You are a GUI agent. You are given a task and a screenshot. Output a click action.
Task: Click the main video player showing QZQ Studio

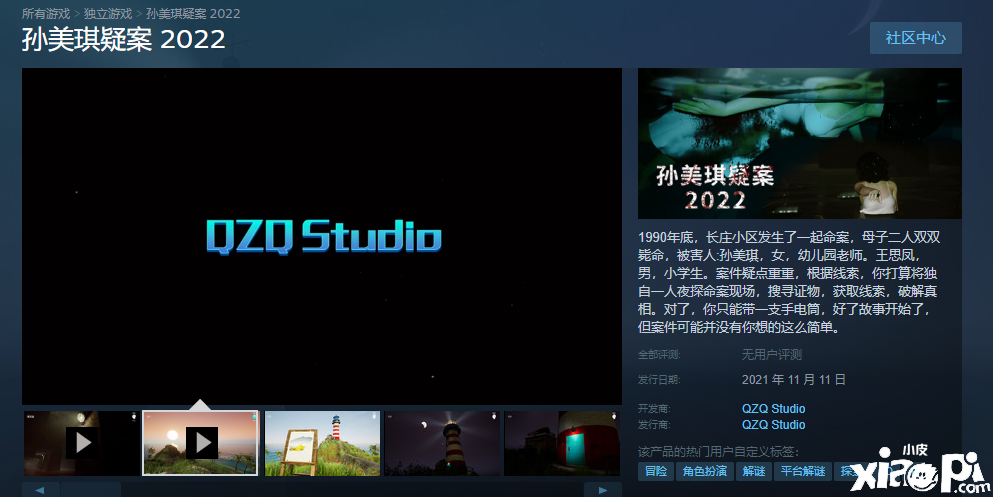click(x=322, y=236)
